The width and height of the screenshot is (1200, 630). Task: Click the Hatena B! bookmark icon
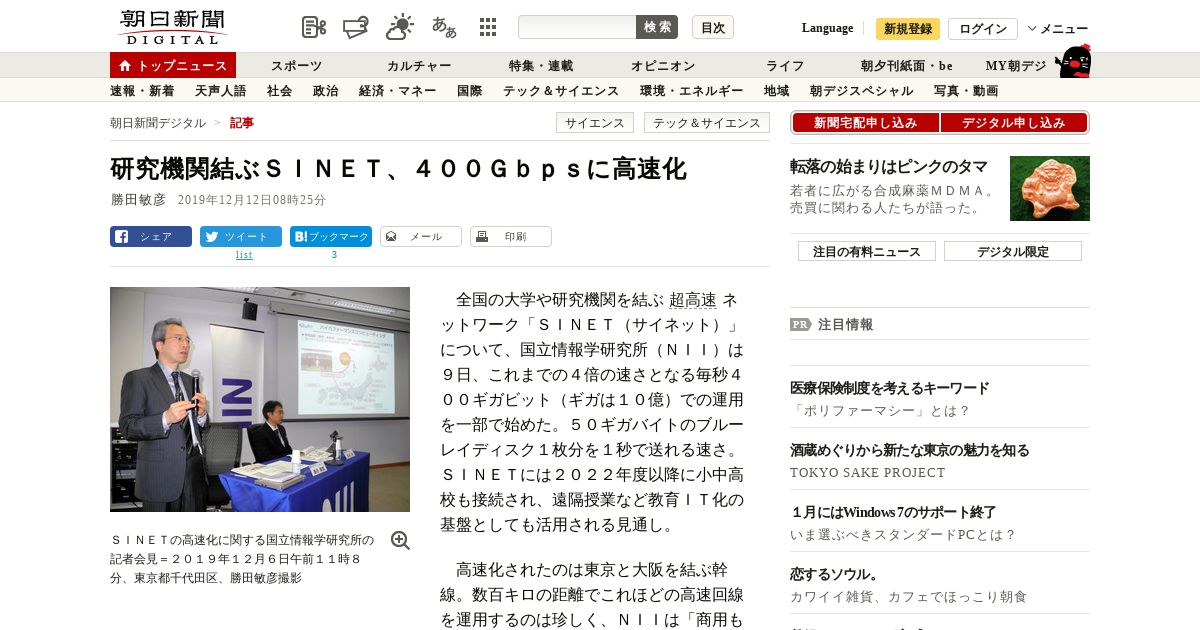point(300,237)
